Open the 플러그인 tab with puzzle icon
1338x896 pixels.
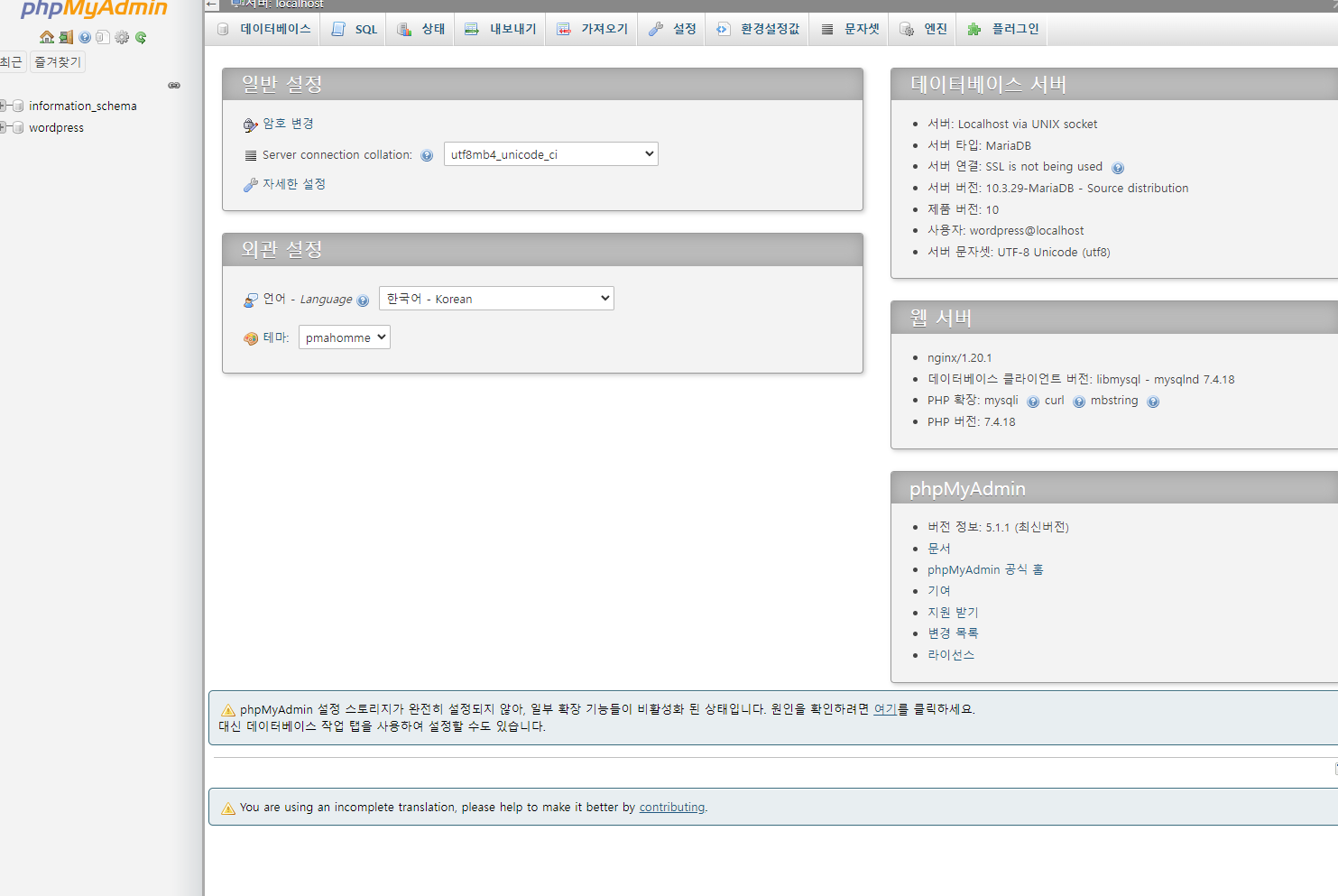pos(1002,29)
